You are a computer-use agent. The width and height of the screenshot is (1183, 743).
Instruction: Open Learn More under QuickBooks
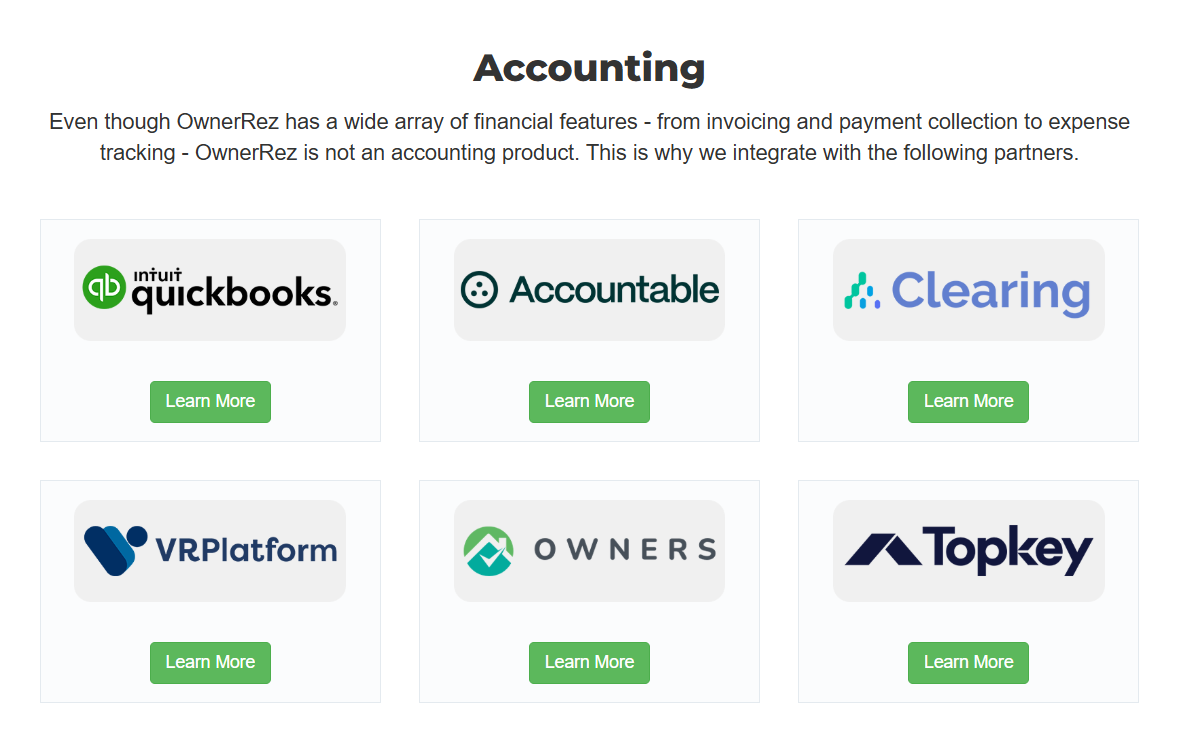(x=210, y=402)
